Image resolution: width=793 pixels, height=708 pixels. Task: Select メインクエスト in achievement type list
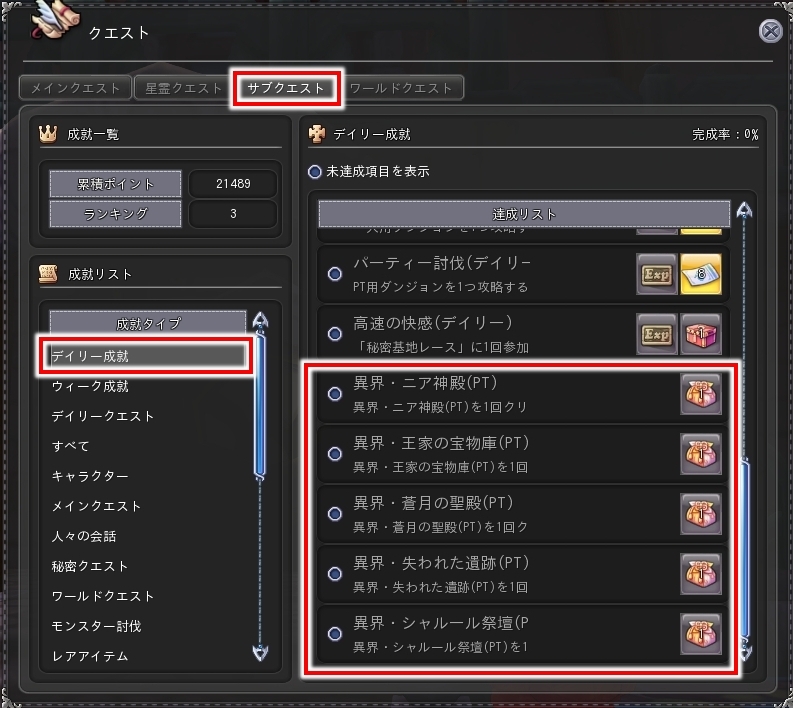[x=147, y=506]
